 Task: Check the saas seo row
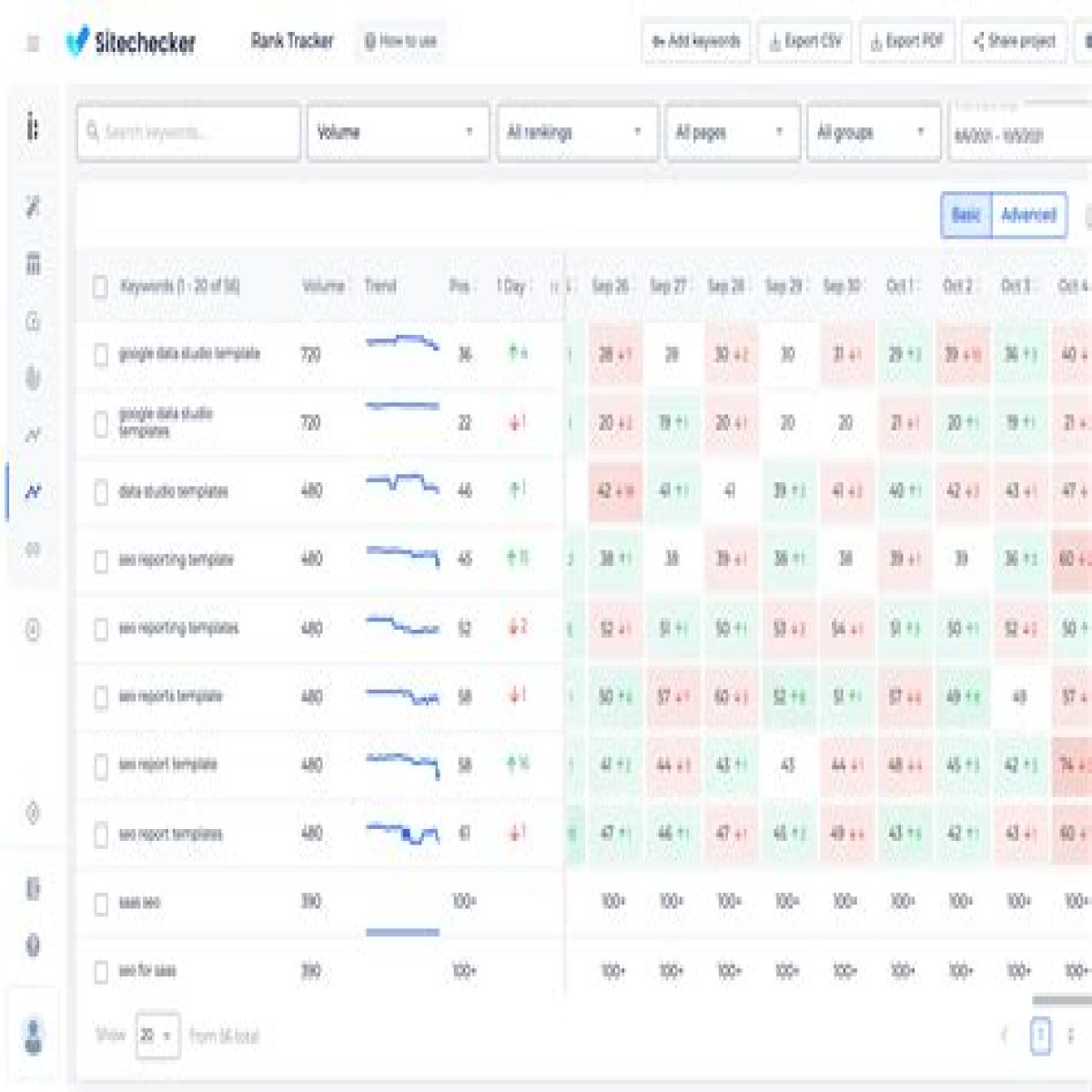pos(100,904)
